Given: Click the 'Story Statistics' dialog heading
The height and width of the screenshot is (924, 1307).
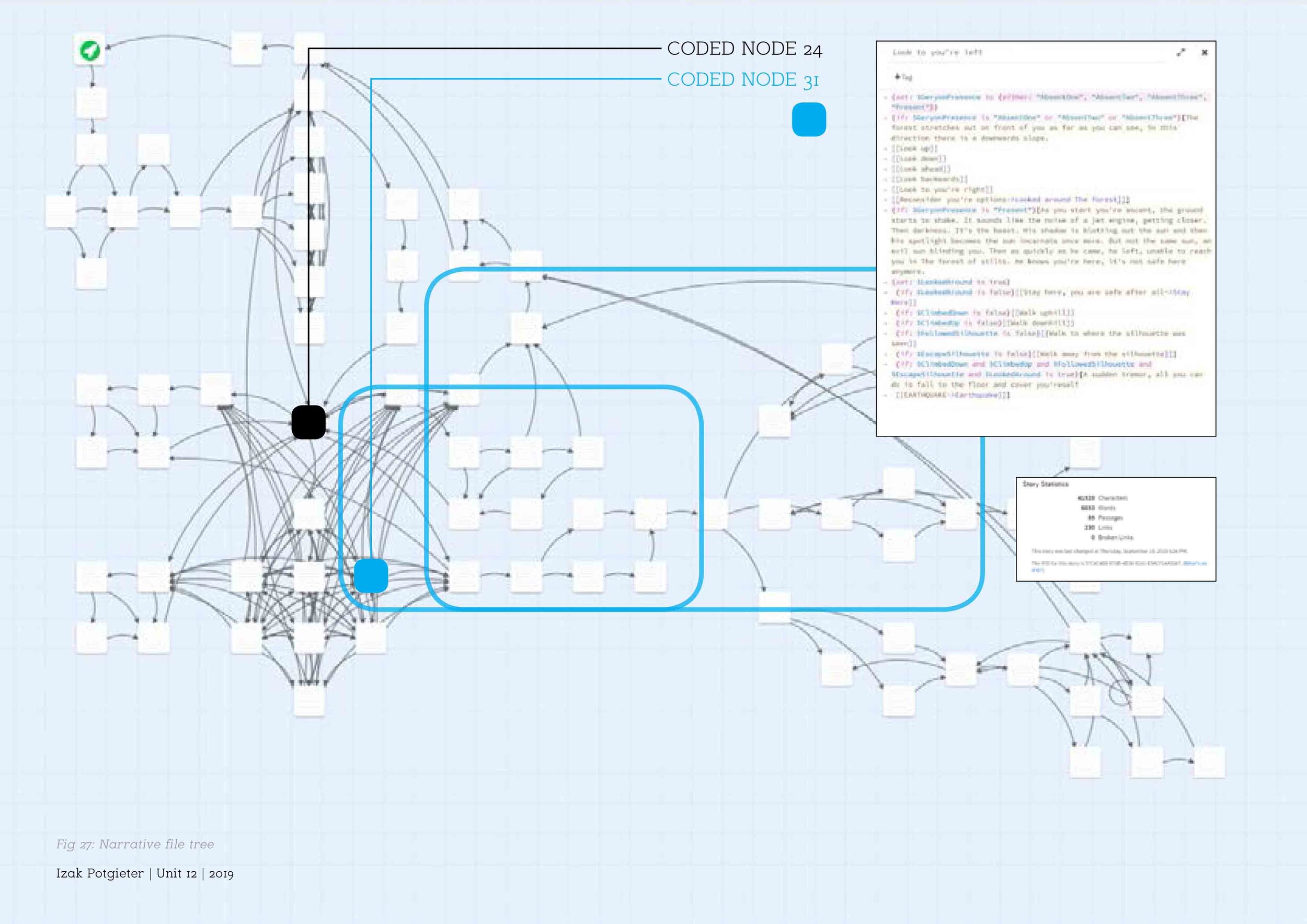Looking at the screenshot, I should [1046, 484].
